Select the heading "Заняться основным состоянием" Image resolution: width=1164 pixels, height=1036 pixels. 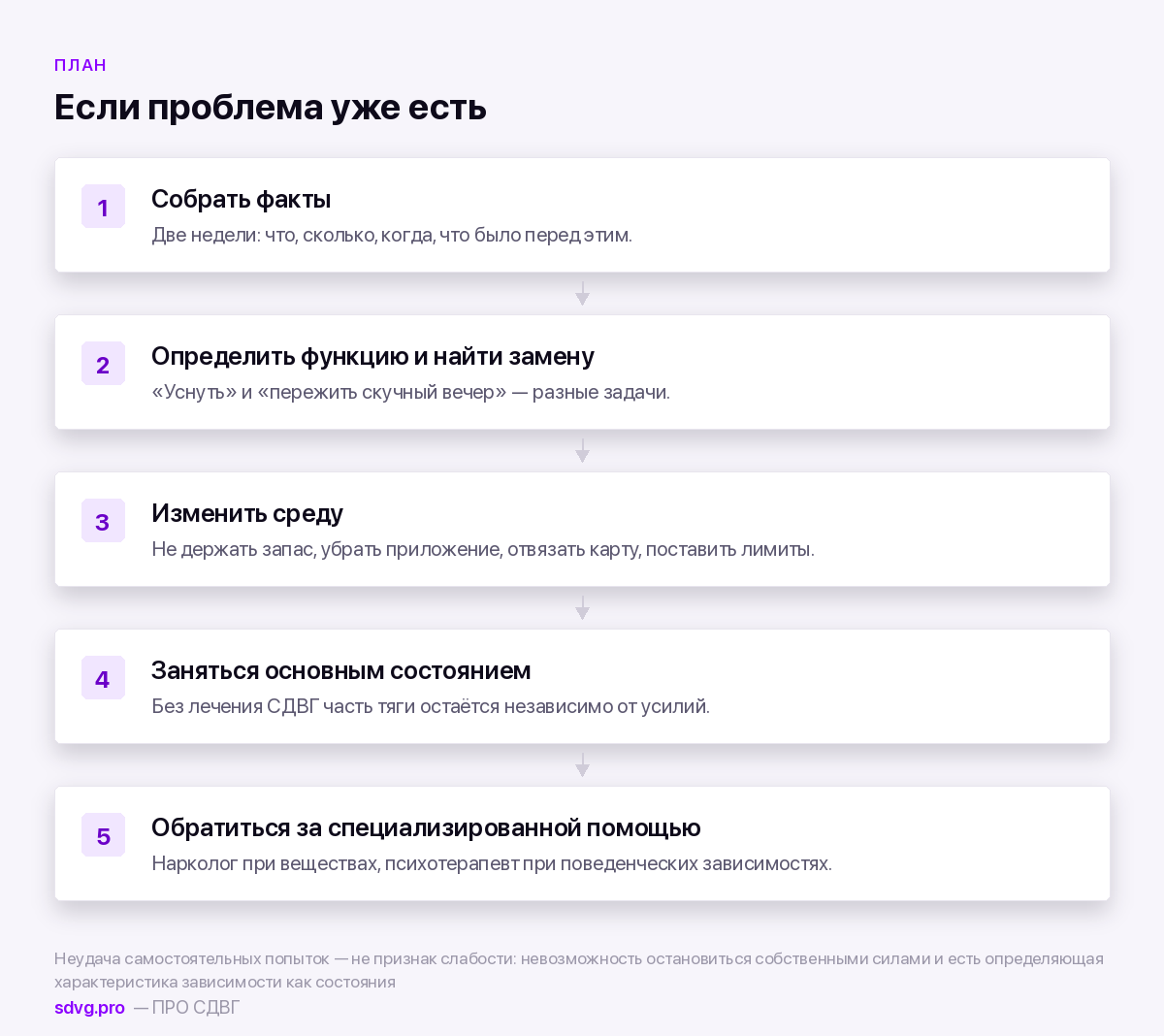point(341,670)
